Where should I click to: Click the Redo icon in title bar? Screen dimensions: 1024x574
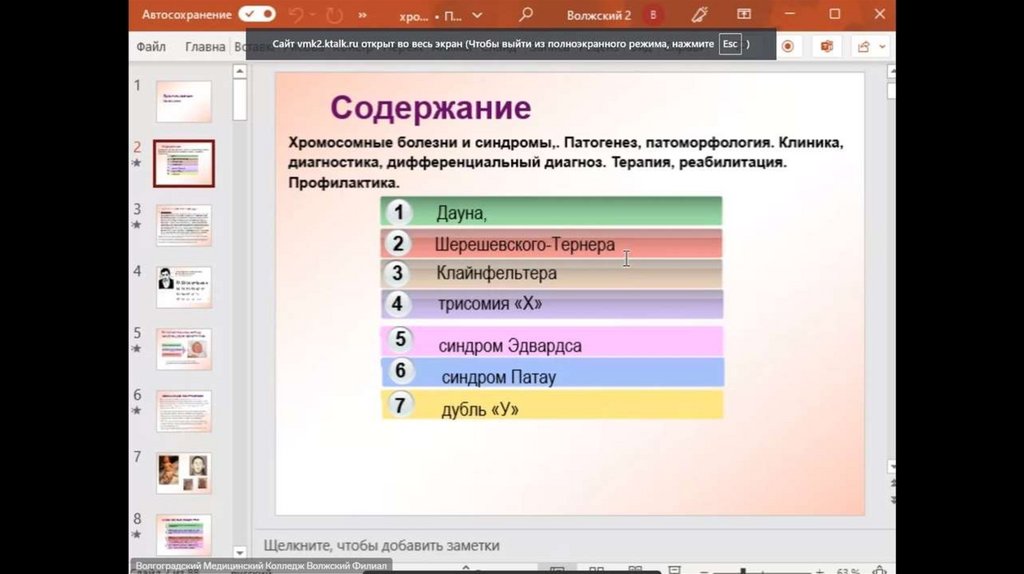[333, 15]
